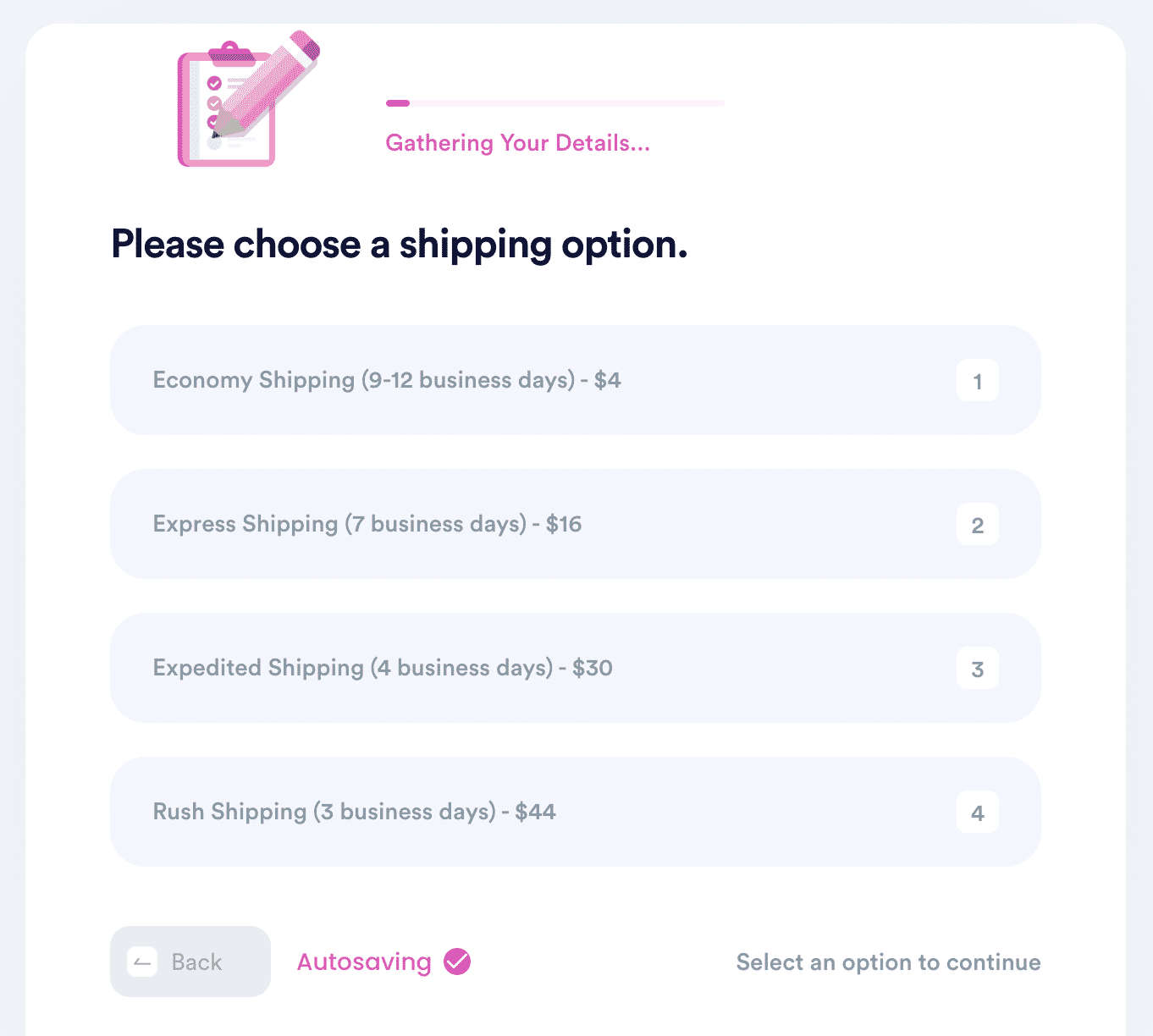The width and height of the screenshot is (1153, 1036).
Task: Click the left arrow icon in Back button
Action: coord(142,962)
